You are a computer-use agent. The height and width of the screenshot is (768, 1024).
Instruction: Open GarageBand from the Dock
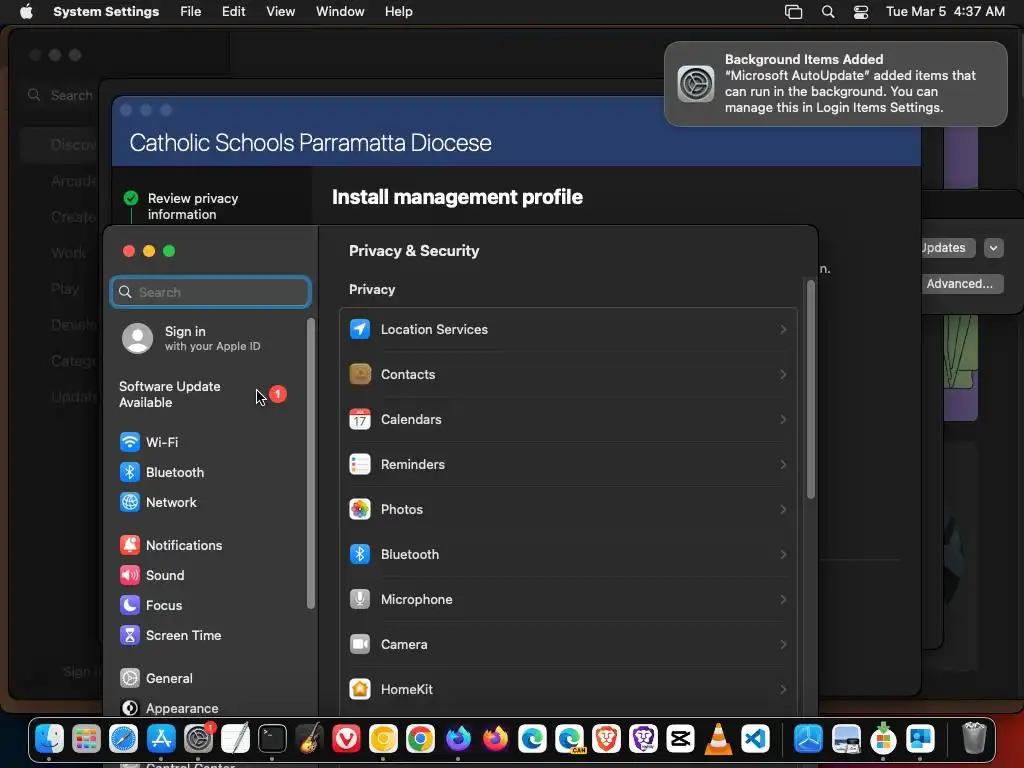310,739
